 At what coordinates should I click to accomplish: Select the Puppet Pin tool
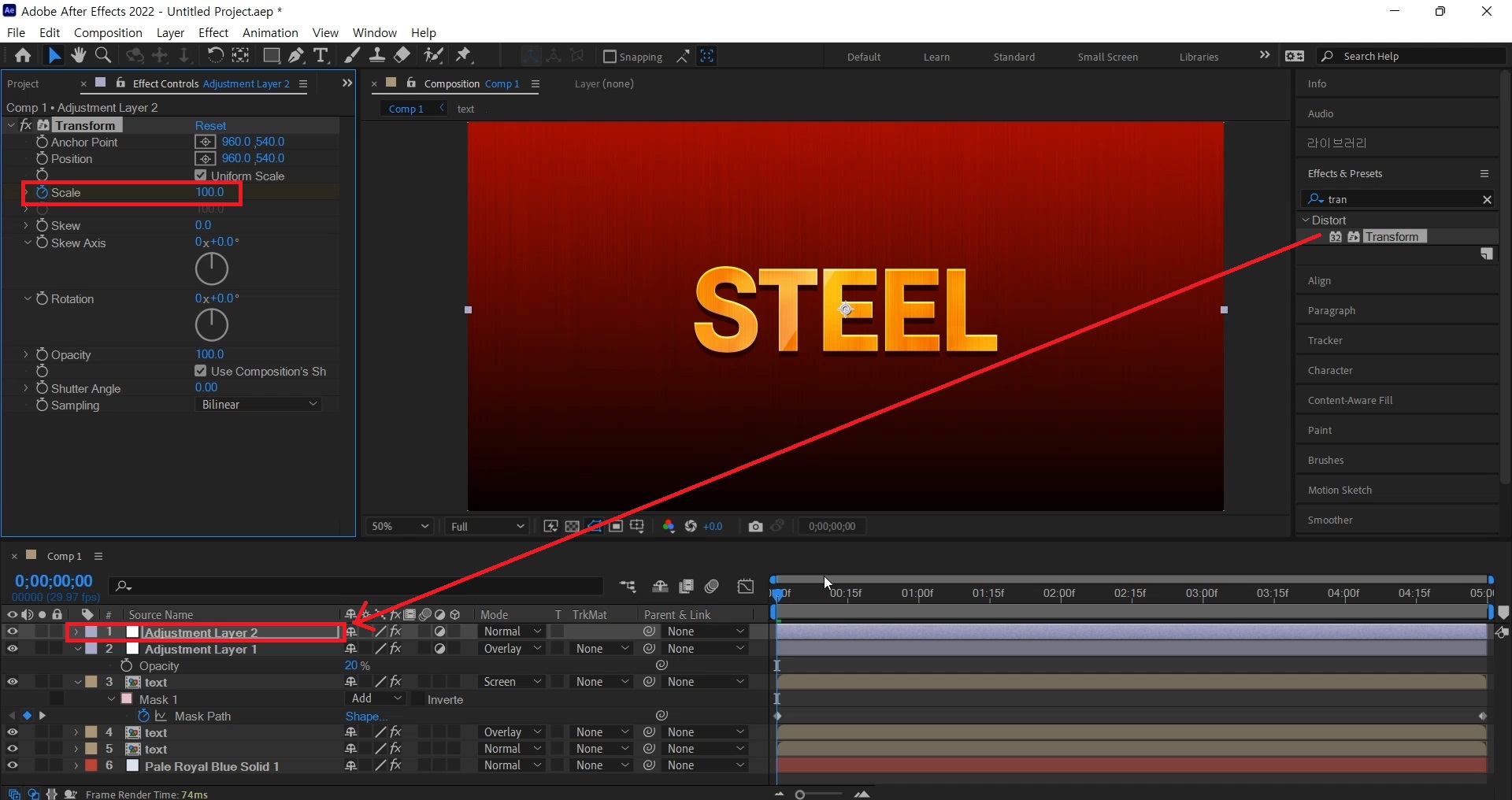point(464,55)
